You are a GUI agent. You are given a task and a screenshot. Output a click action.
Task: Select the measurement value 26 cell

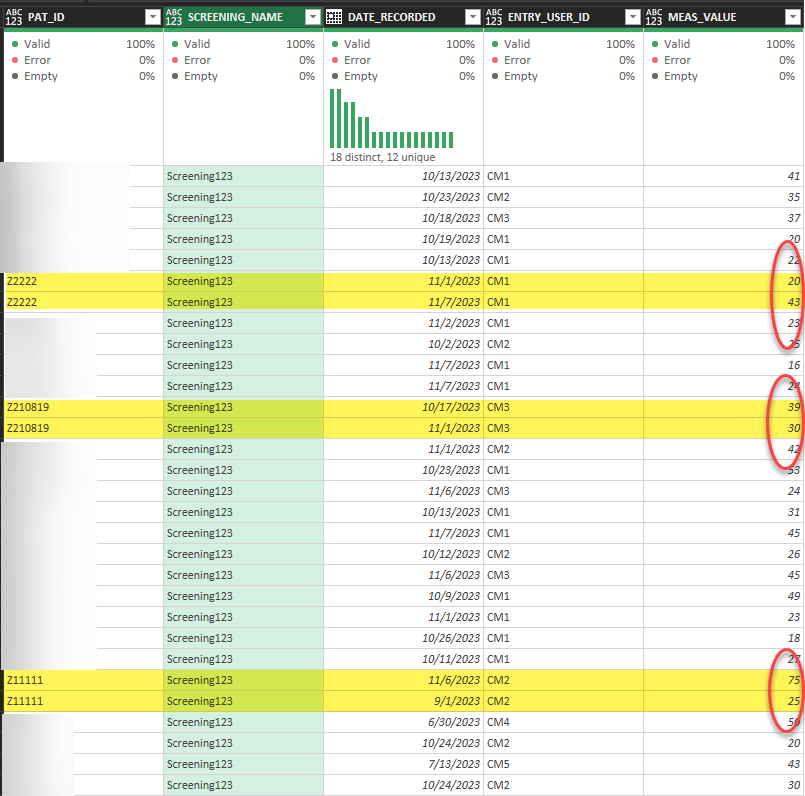[x=724, y=554]
